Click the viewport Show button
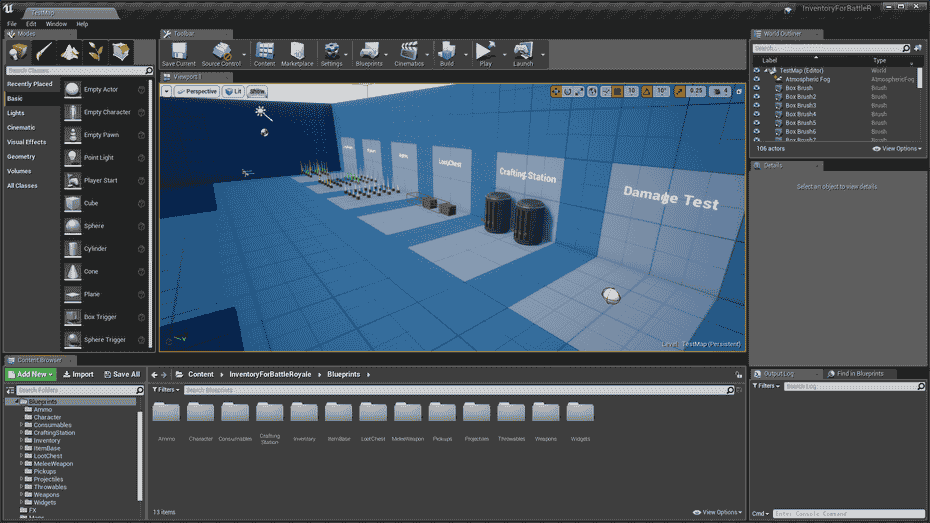The width and height of the screenshot is (930, 523). (257, 91)
